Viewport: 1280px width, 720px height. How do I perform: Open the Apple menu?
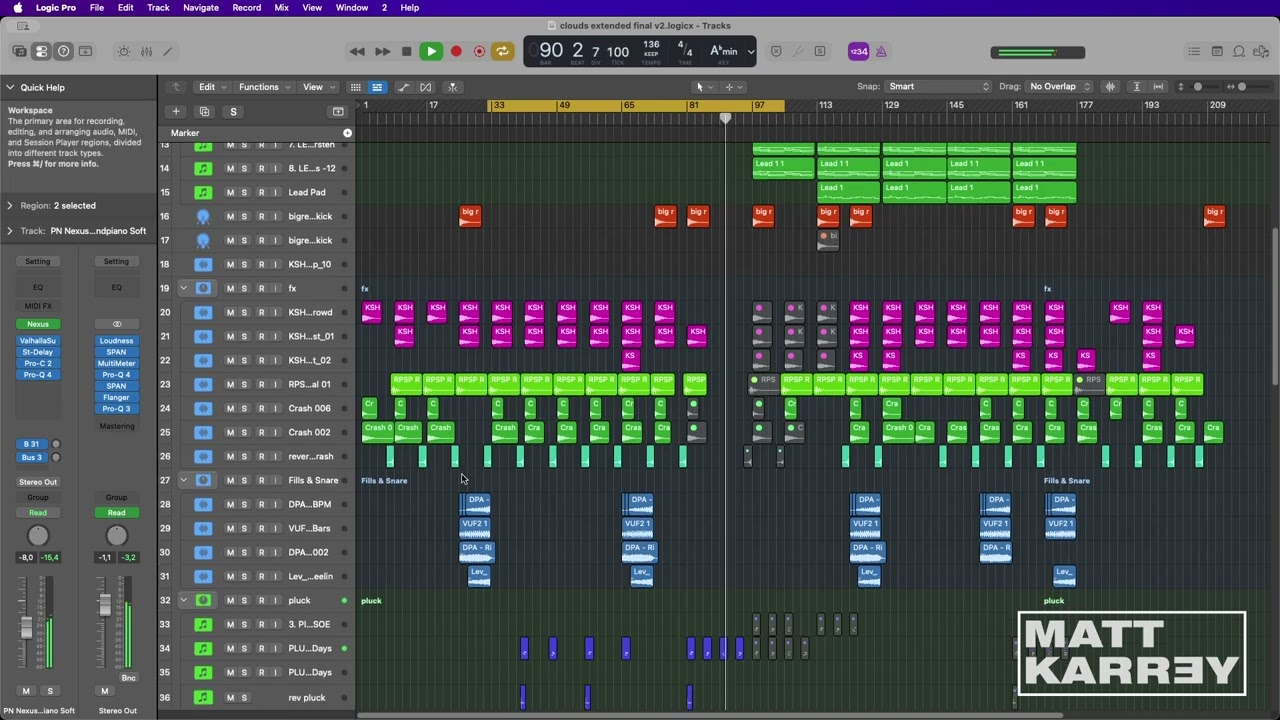point(17,8)
